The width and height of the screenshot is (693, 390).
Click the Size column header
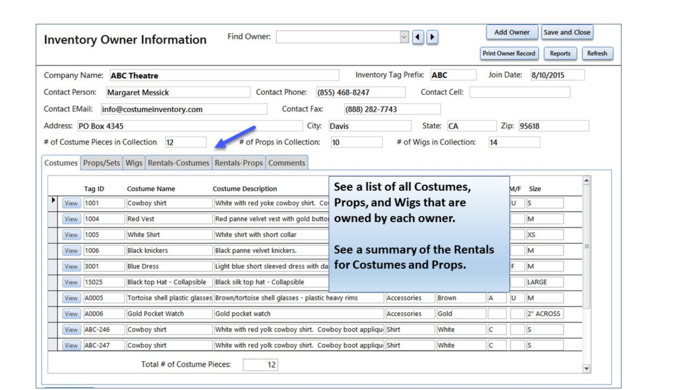tap(535, 189)
